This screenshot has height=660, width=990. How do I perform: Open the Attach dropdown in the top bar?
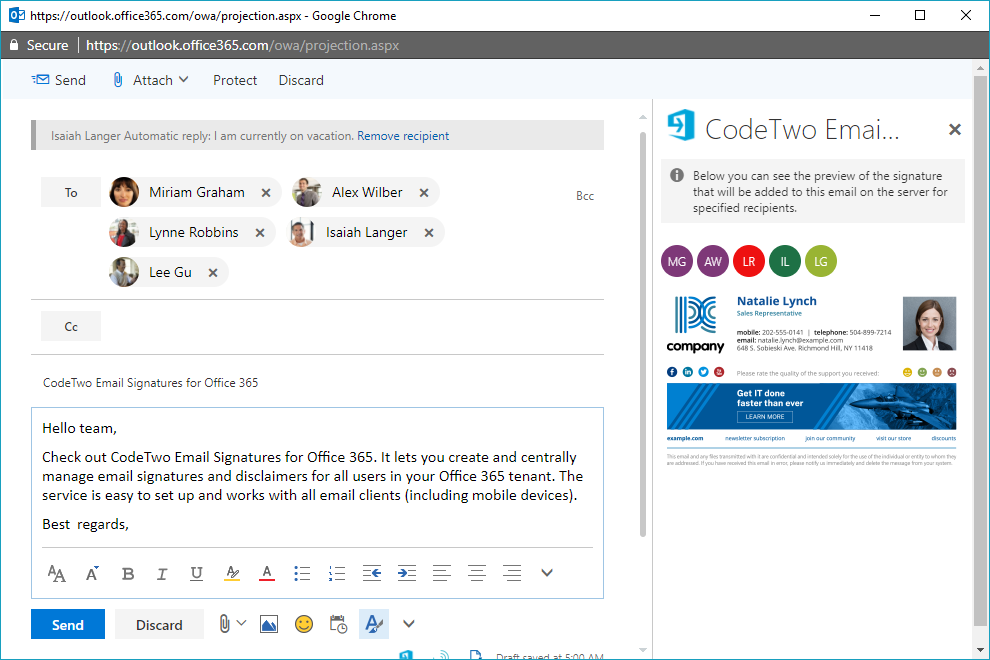coord(150,80)
